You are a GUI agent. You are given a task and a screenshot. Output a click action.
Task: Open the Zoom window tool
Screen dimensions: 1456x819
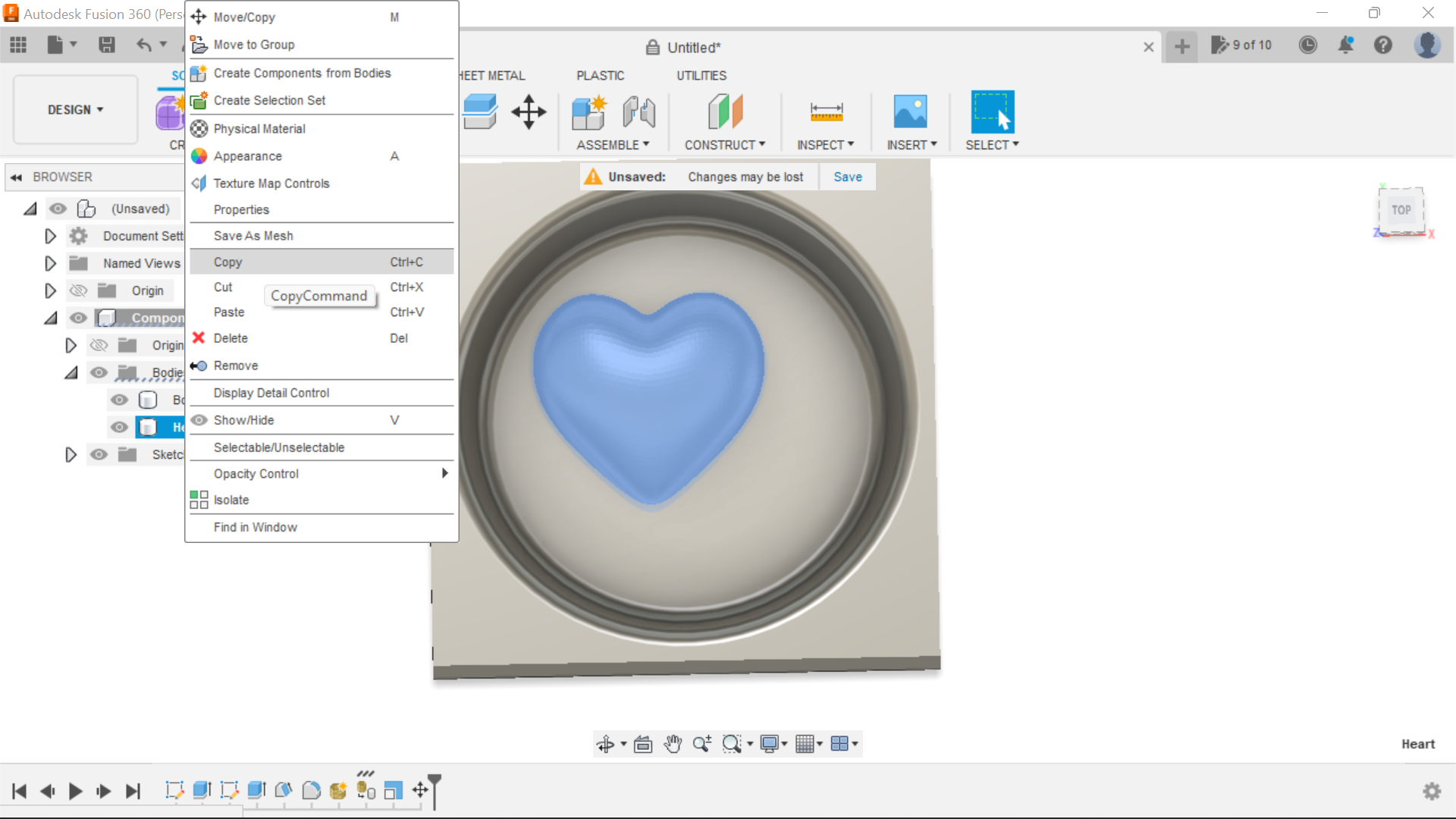point(732,744)
